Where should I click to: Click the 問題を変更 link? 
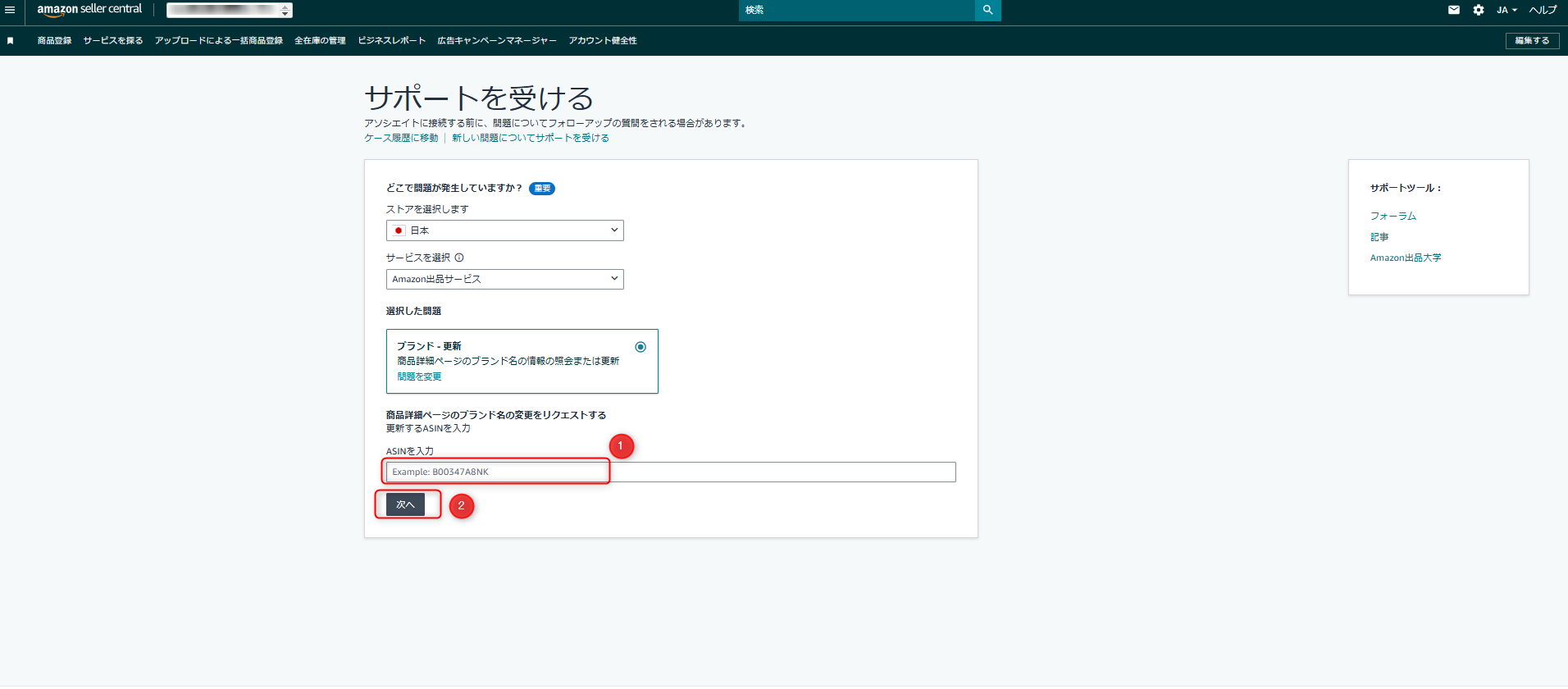[419, 376]
